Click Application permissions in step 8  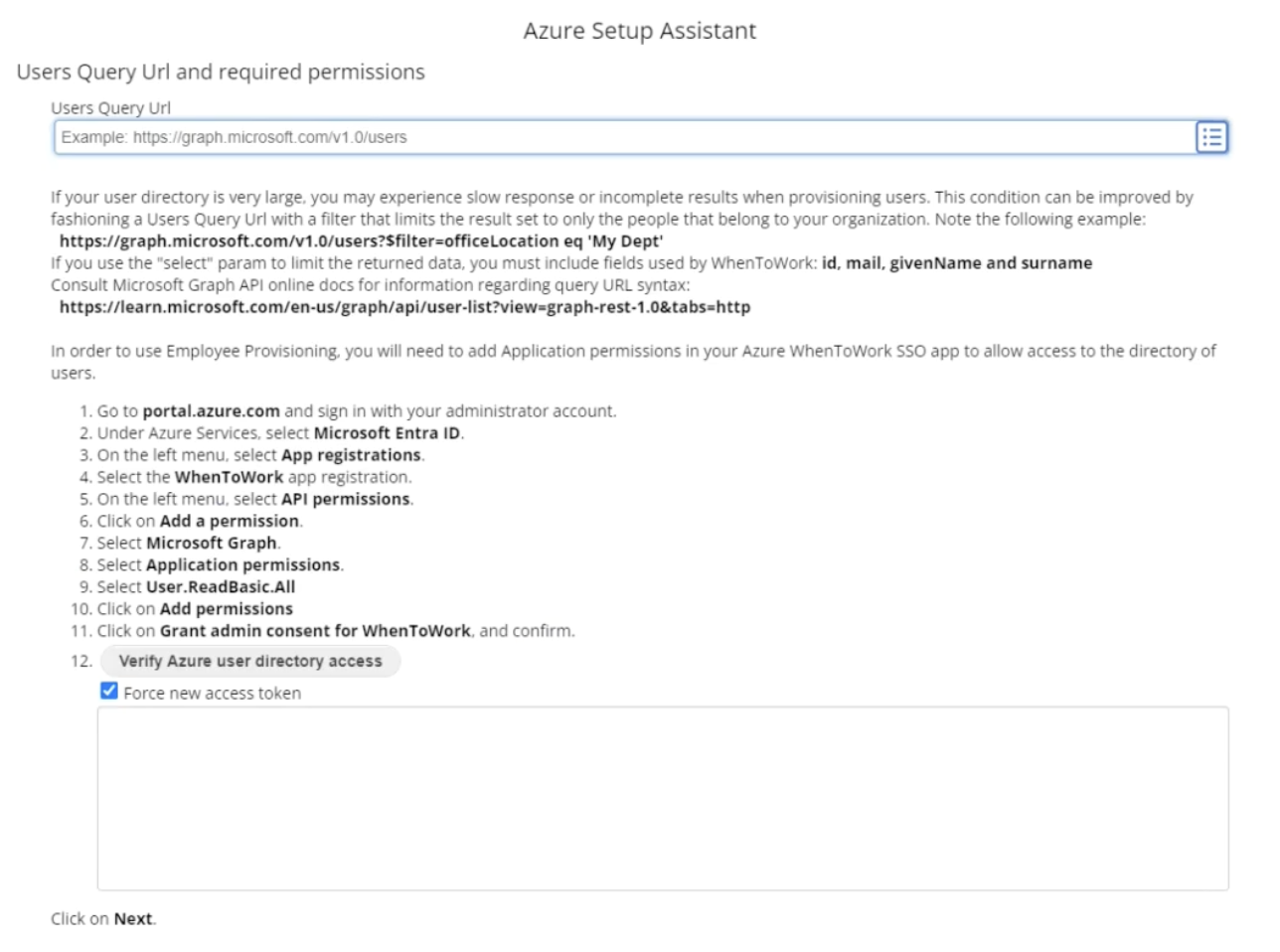[x=242, y=564]
